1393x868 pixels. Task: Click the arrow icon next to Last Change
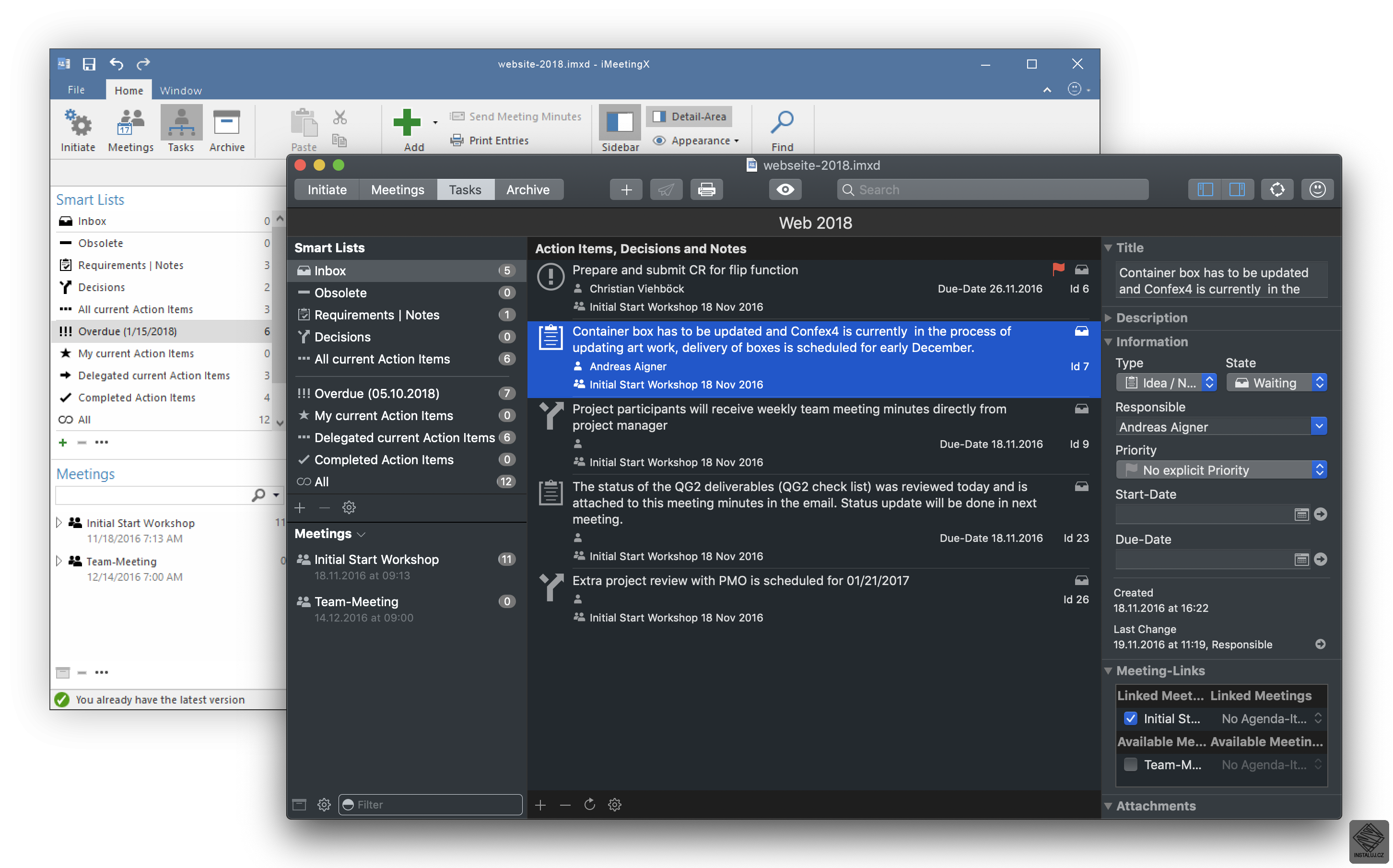[1320, 644]
